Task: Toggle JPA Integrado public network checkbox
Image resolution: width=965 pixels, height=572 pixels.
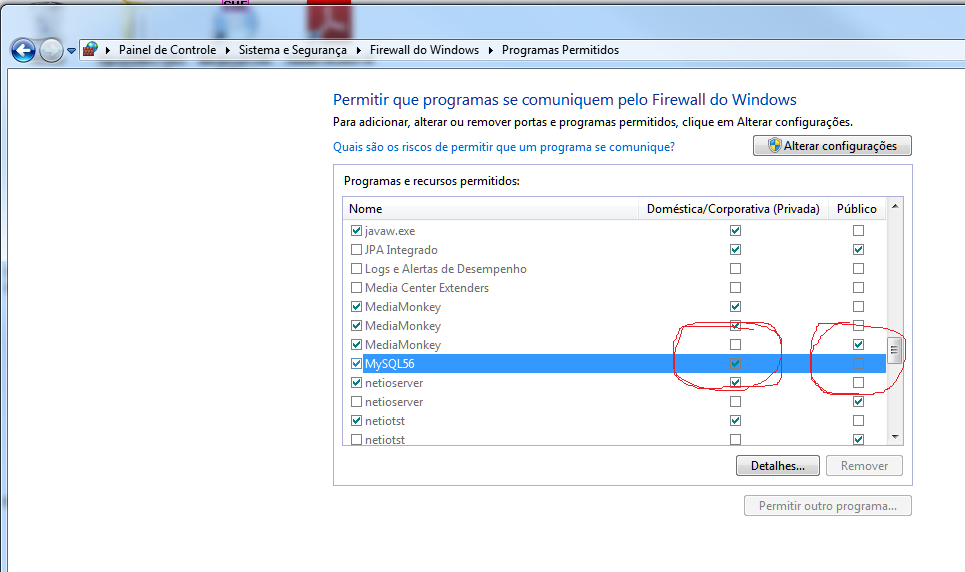Action: (x=859, y=249)
